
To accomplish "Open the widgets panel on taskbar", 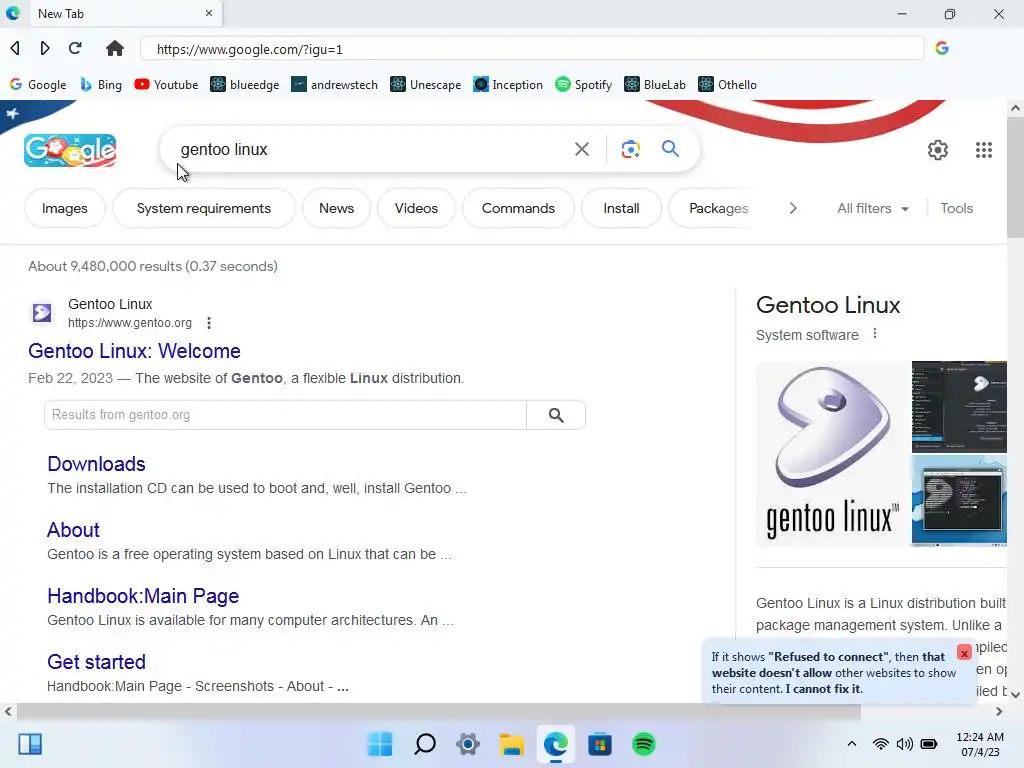I will (30, 744).
